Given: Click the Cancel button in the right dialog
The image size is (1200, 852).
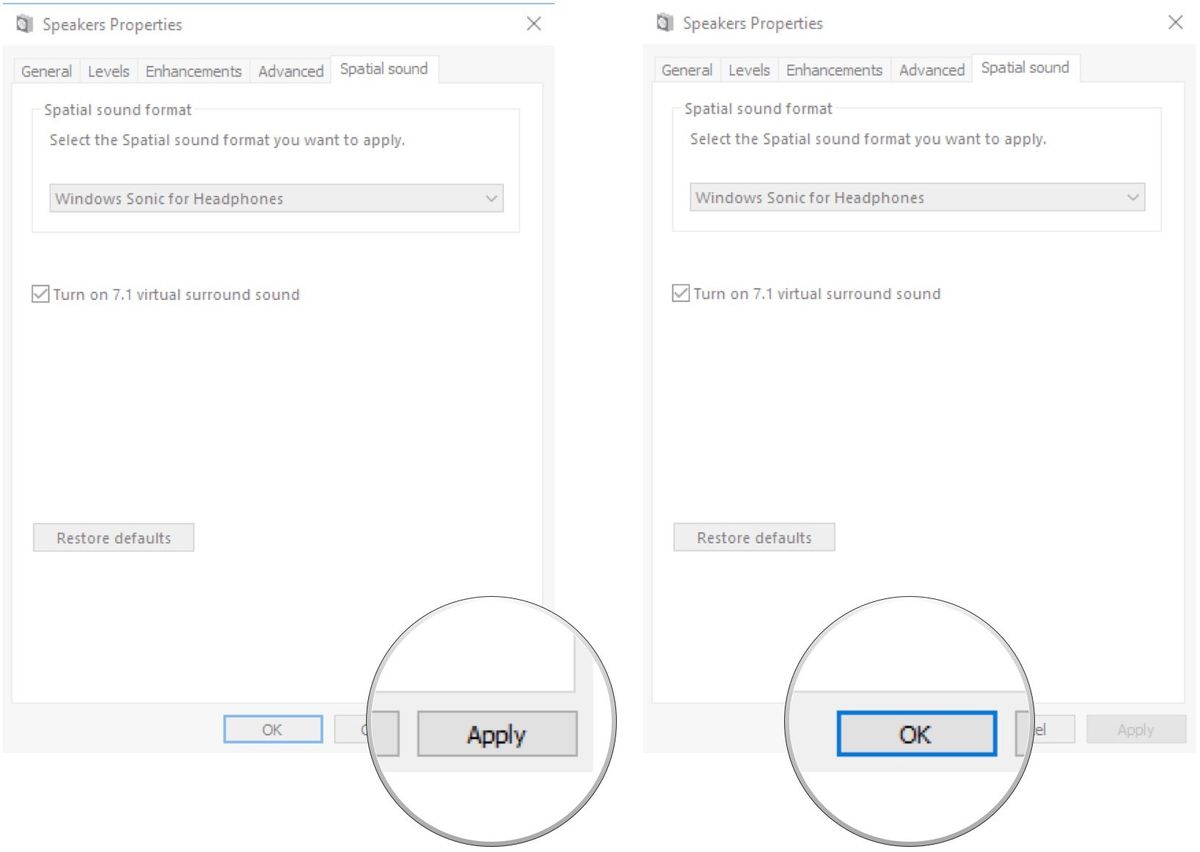Looking at the screenshot, I should [1043, 729].
